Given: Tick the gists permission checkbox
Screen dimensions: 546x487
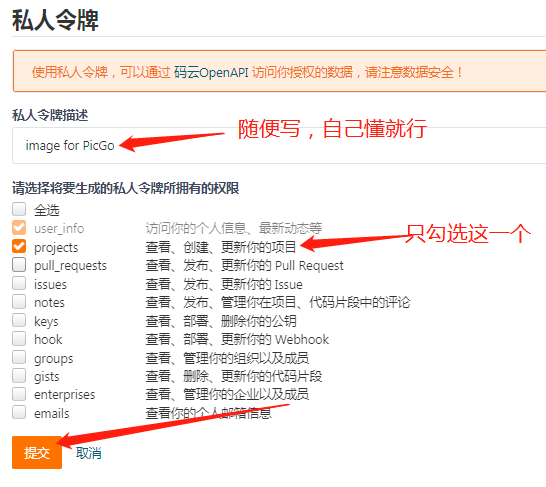Looking at the screenshot, I should click(x=19, y=376).
